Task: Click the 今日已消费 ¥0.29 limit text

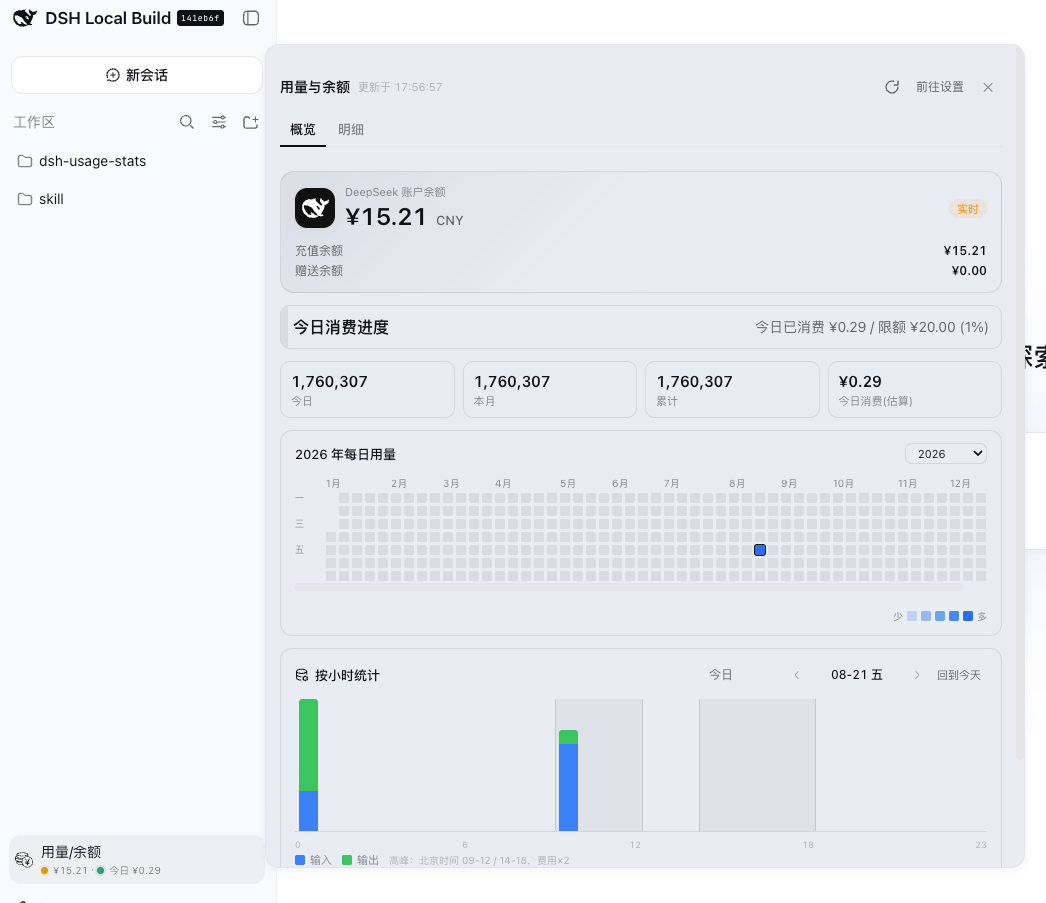Action: click(x=871, y=327)
